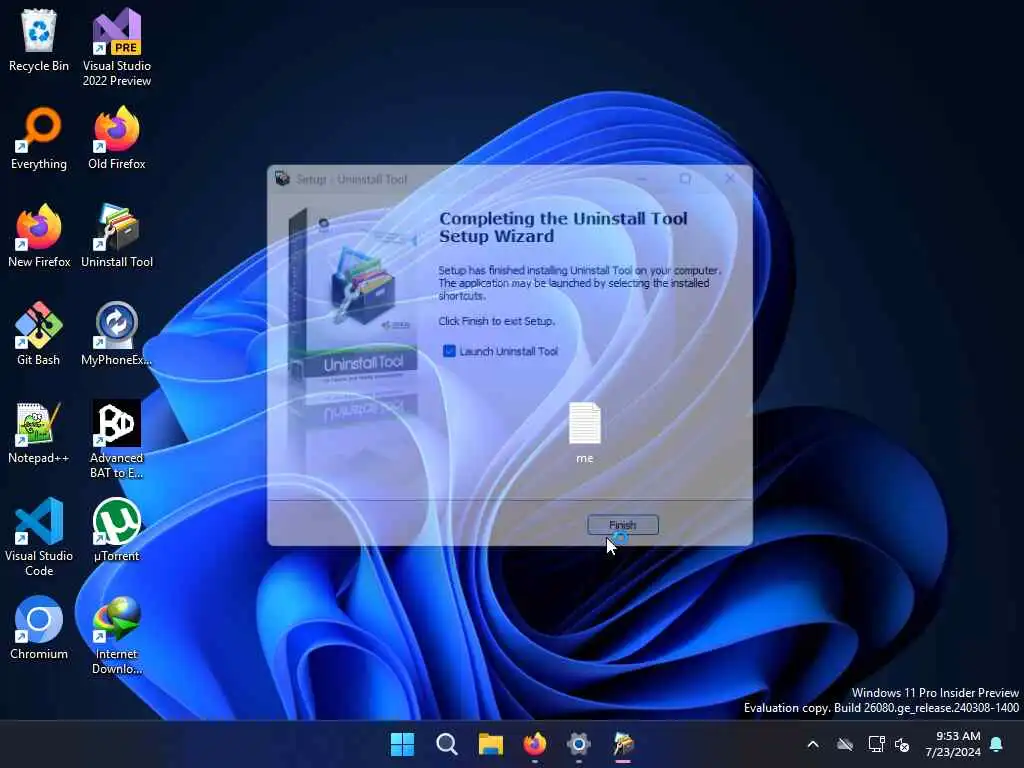1024x768 pixels.
Task: Uncheck Launch Uninstall Tool checkbox
Action: (x=449, y=351)
